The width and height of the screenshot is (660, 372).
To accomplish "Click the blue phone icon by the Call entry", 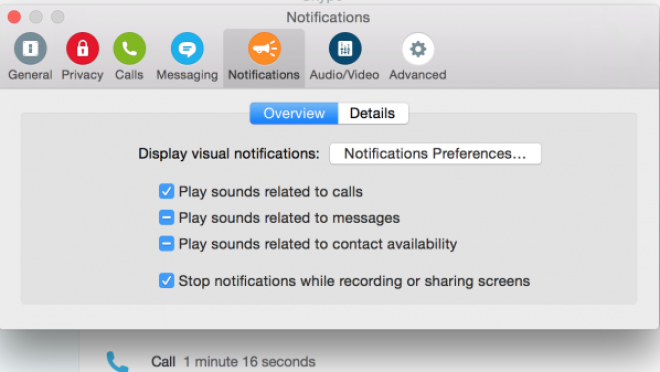I will (117, 361).
